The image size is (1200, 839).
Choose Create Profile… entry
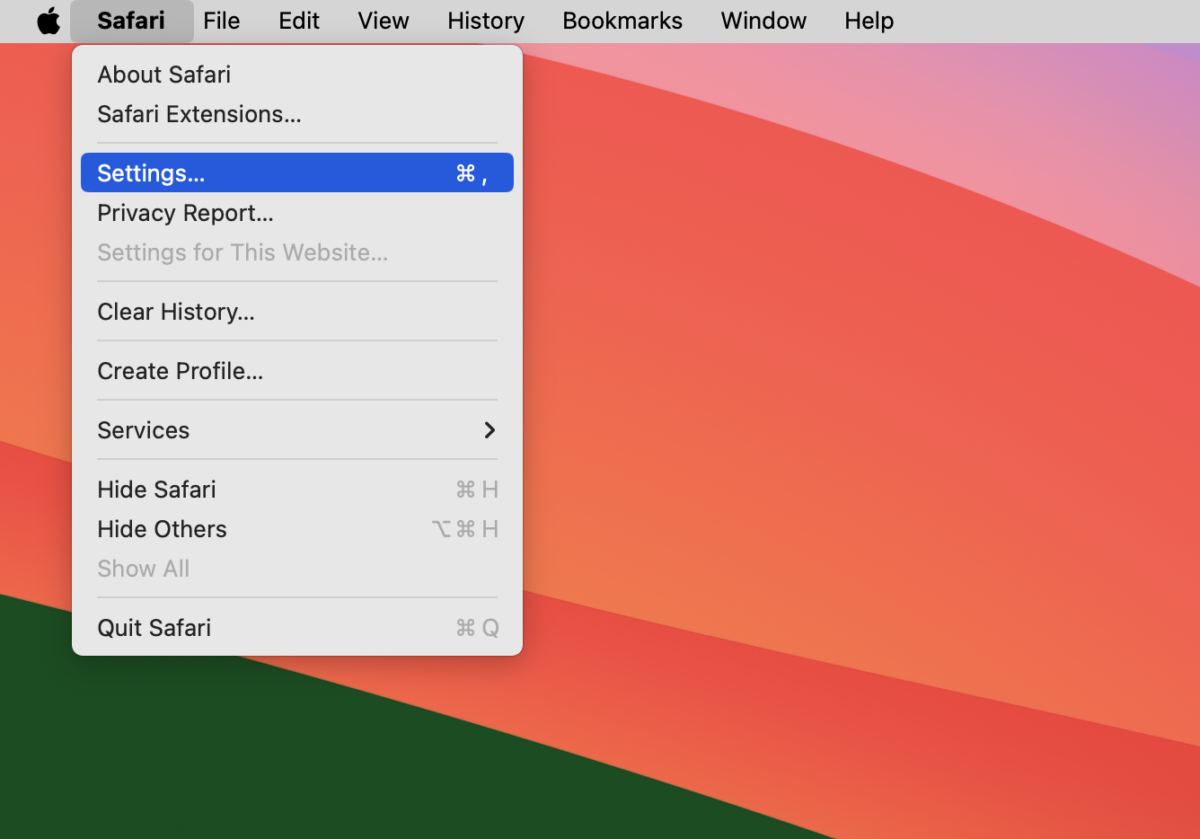[x=180, y=371]
